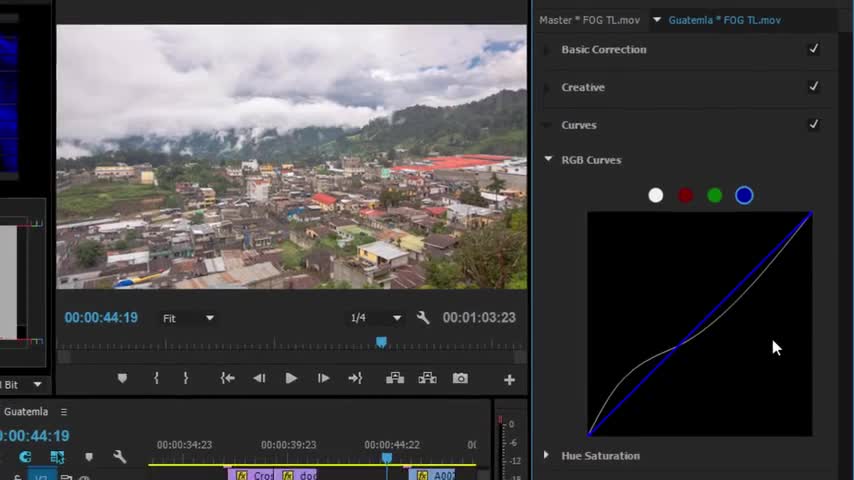Image resolution: width=854 pixels, height=480 pixels.
Task: Expand the Hue Saturation section
Action: 546,455
